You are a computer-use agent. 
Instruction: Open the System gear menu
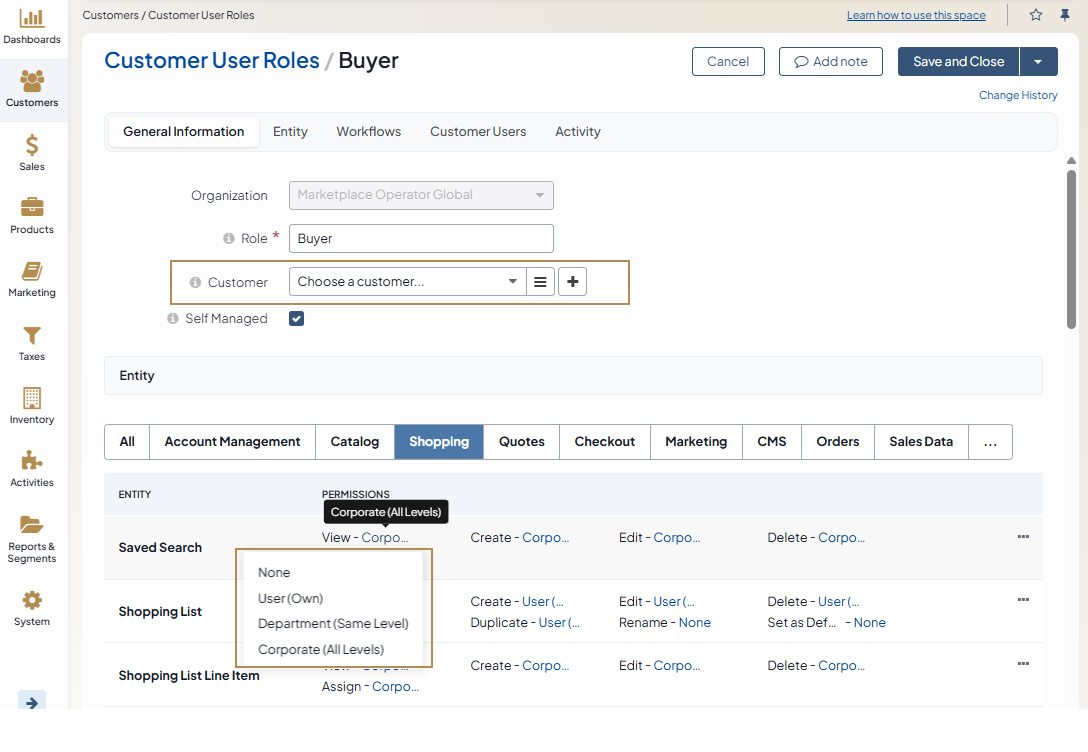pos(32,608)
